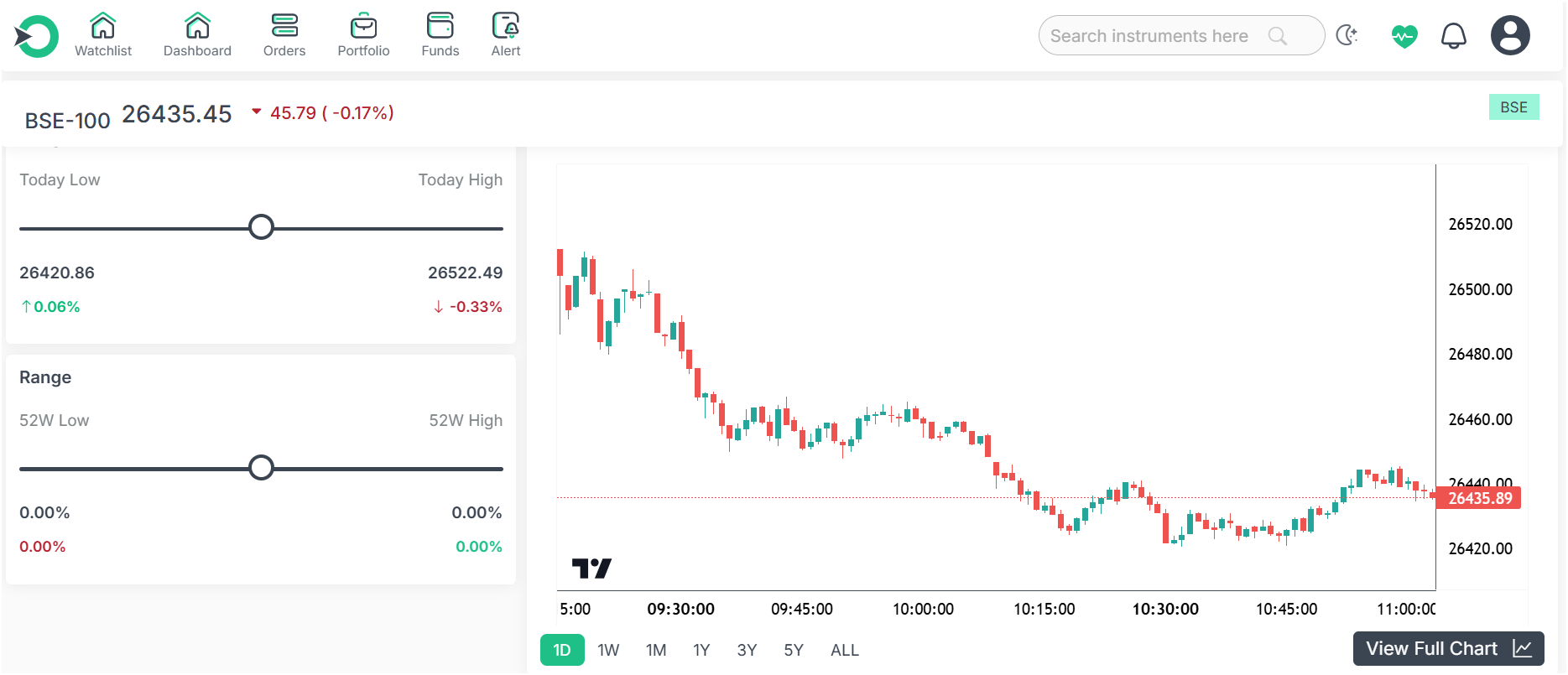This screenshot has width=1568, height=675.
Task: Select the 5Y chart range
Action: [794, 650]
